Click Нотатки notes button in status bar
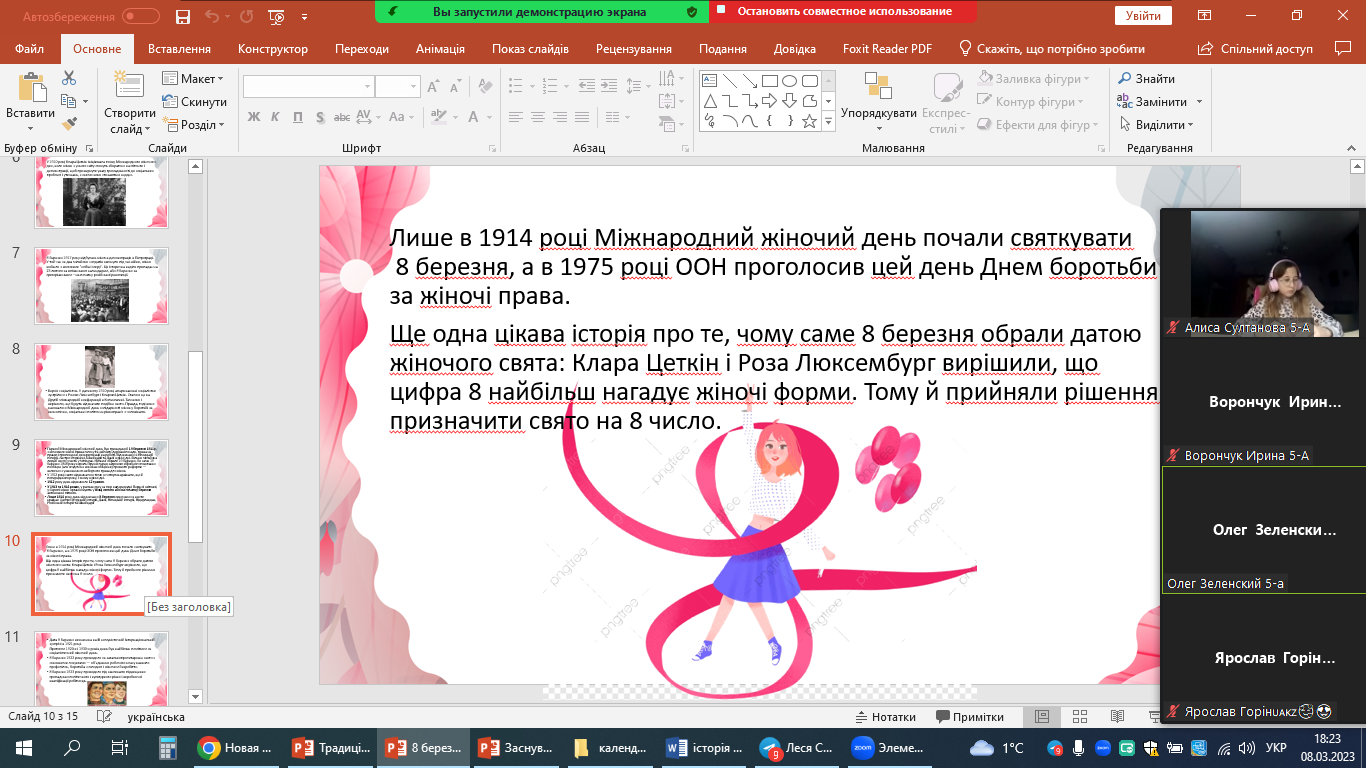1366x768 pixels. point(887,717)
